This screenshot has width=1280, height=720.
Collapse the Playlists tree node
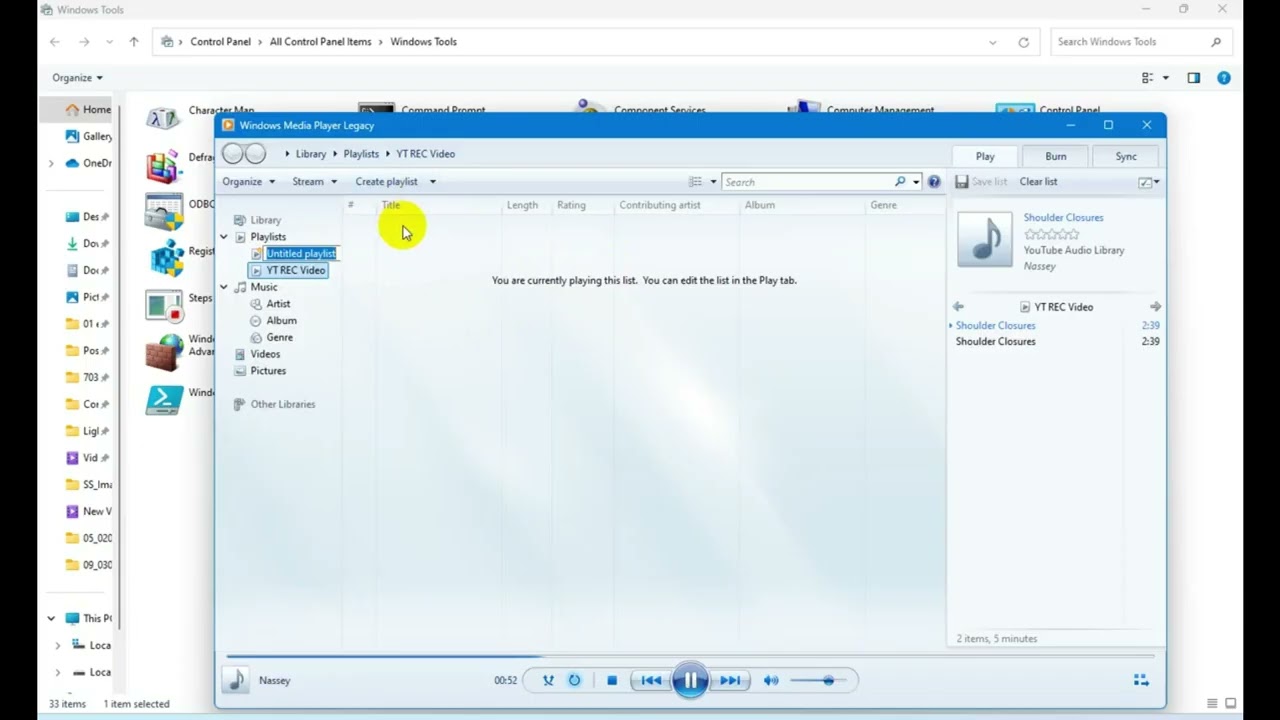tap(224, 237)
